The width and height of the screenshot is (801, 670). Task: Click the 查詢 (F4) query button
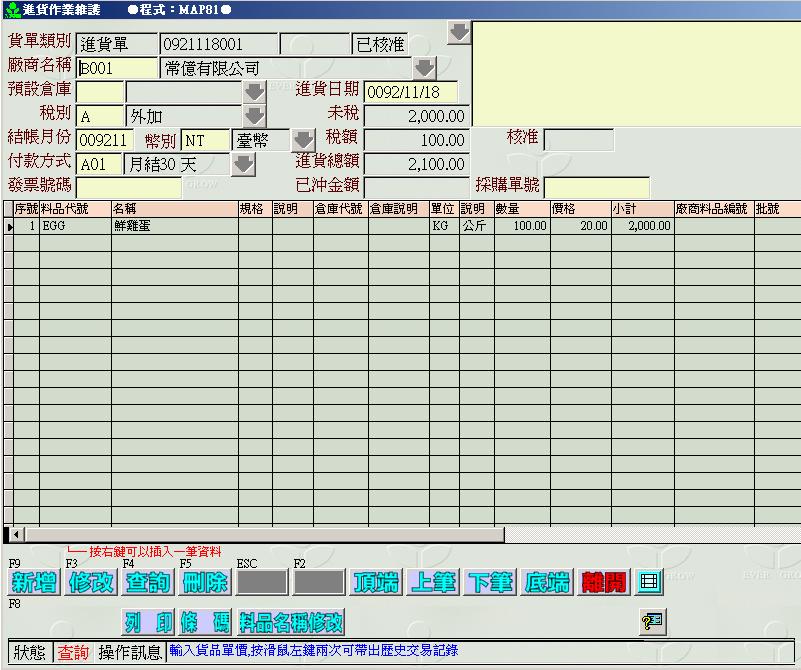pyautogui.click(x=148, y=583)
